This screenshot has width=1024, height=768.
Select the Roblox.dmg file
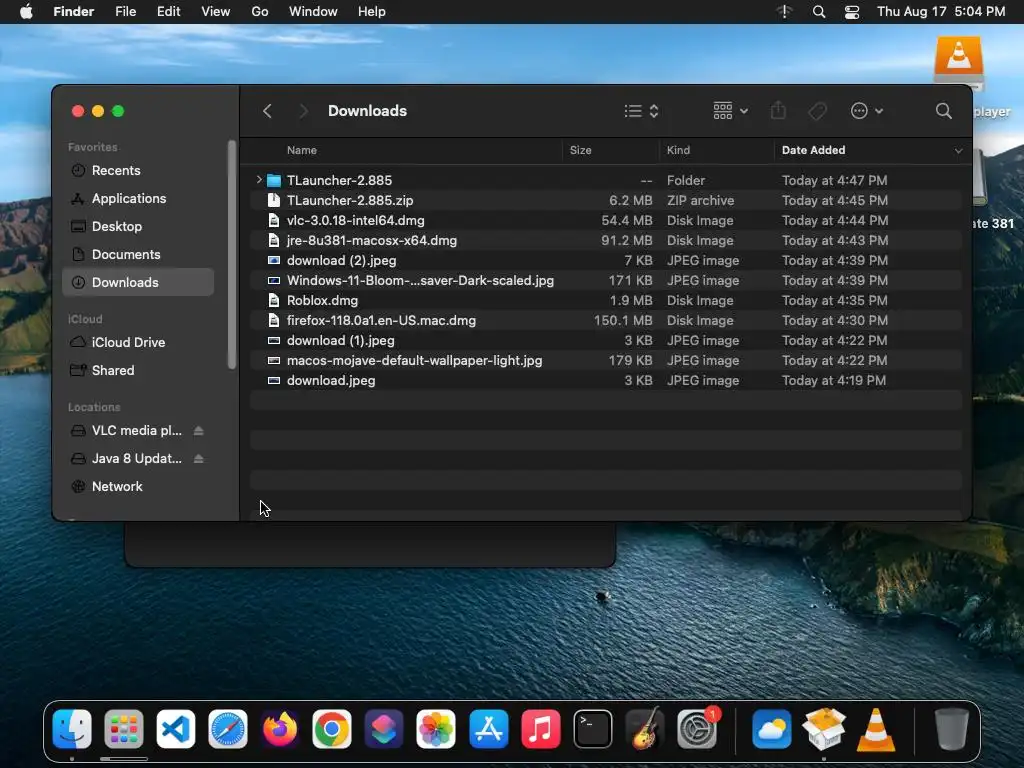click(605, 300)
